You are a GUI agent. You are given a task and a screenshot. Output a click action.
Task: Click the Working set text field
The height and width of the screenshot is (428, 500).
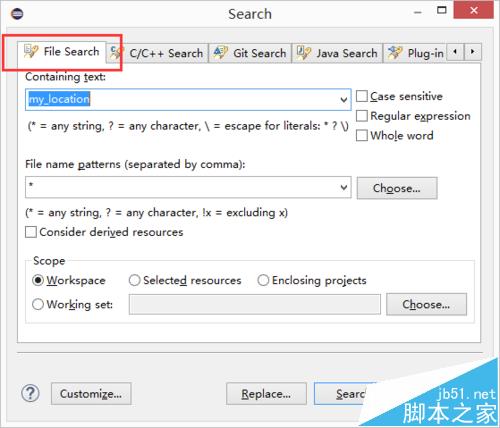tap(255, 304)
